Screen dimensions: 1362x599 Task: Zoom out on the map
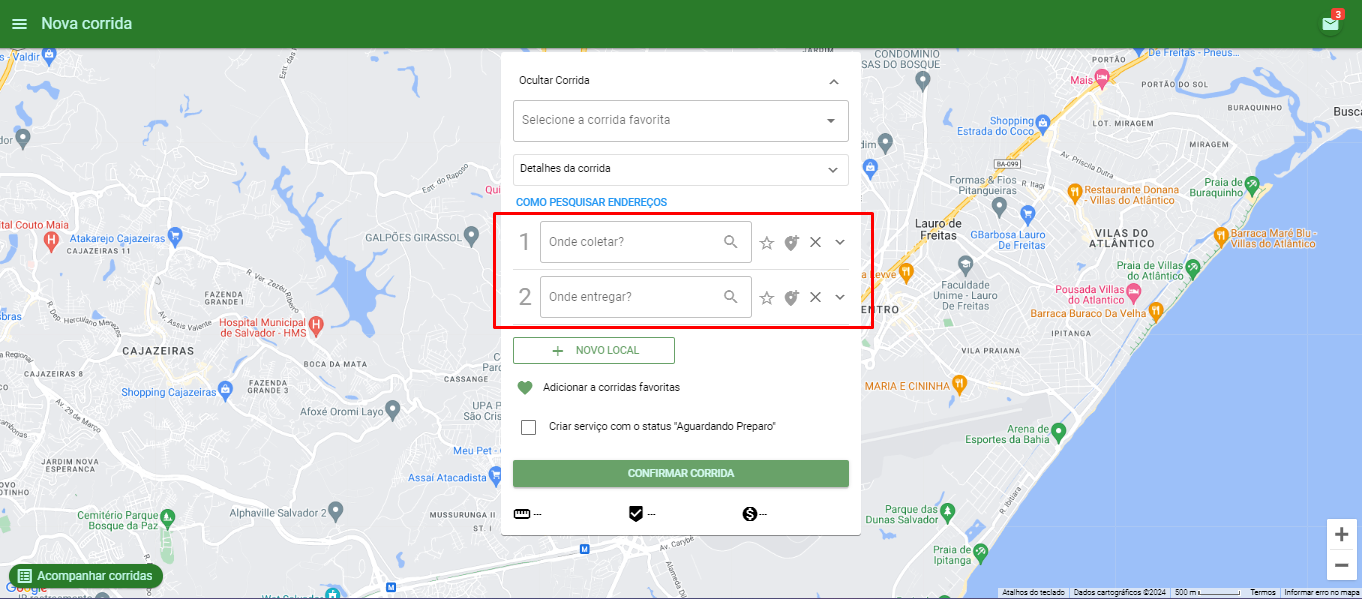[1341, 565]
